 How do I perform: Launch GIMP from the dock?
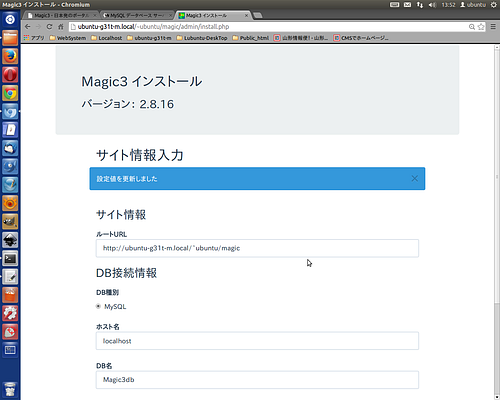10,221
